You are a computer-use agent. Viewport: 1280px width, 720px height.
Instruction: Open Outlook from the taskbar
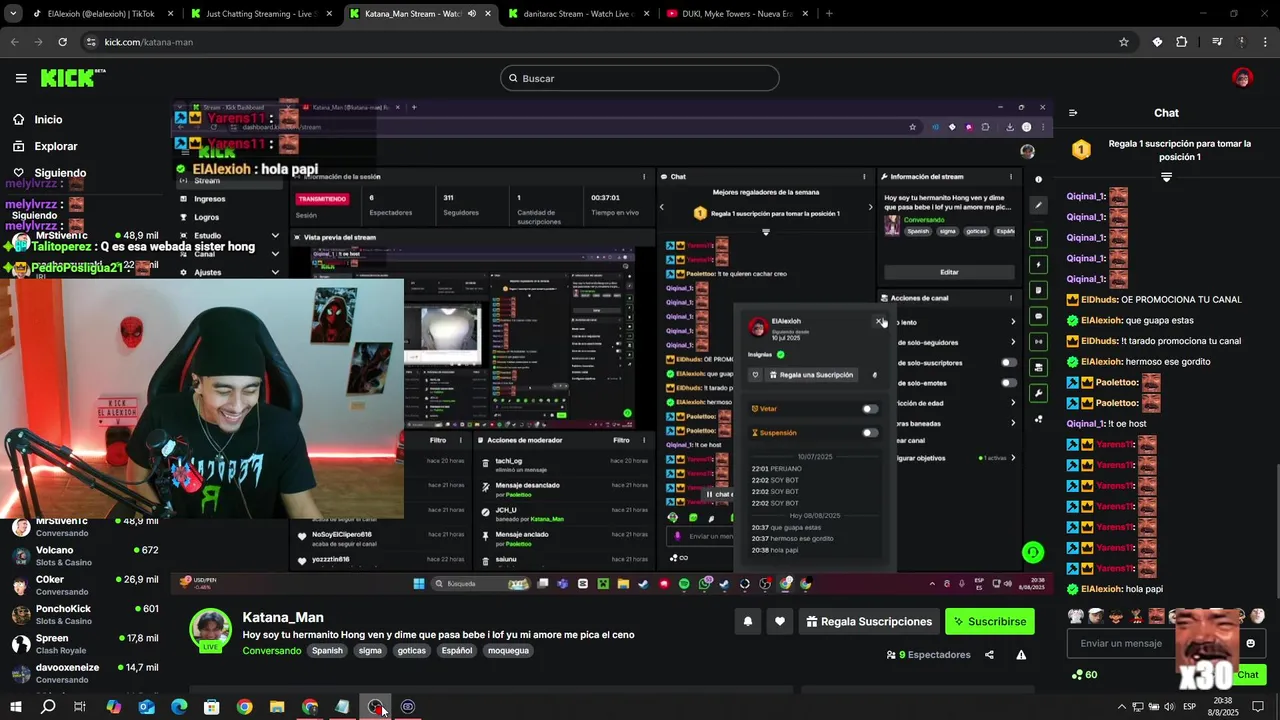[147, 707]
